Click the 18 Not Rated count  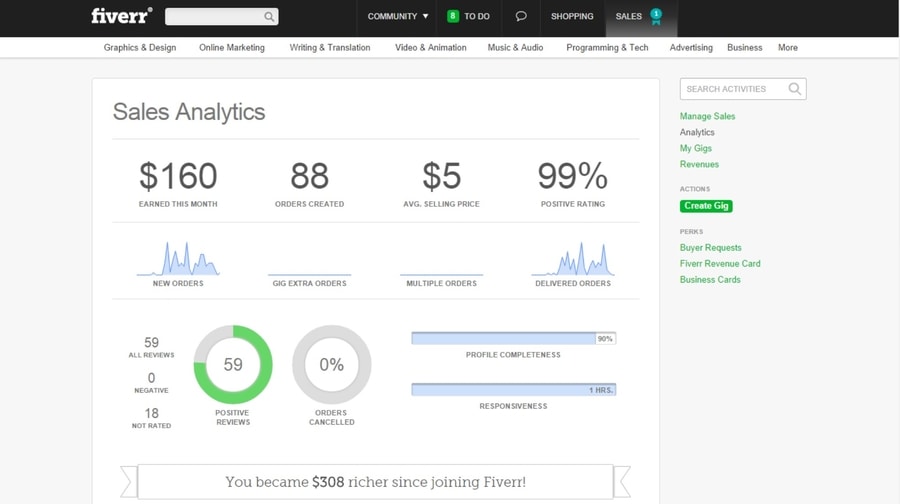click(152, 413)
